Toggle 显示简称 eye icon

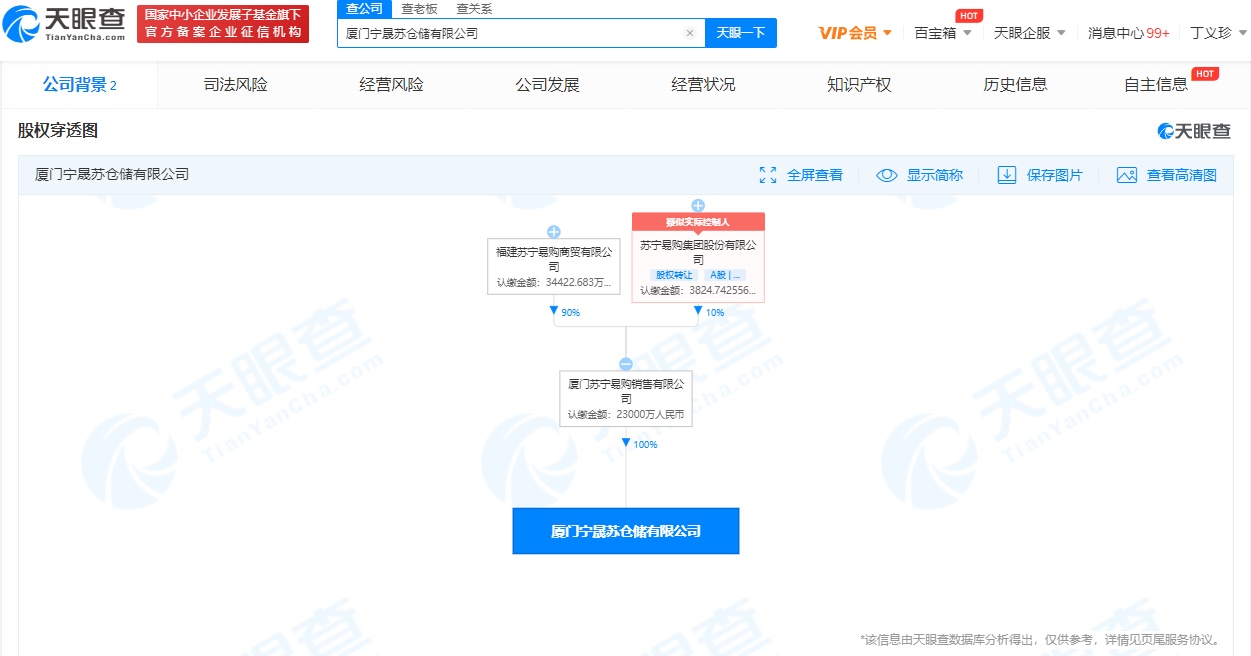[887, 175]
